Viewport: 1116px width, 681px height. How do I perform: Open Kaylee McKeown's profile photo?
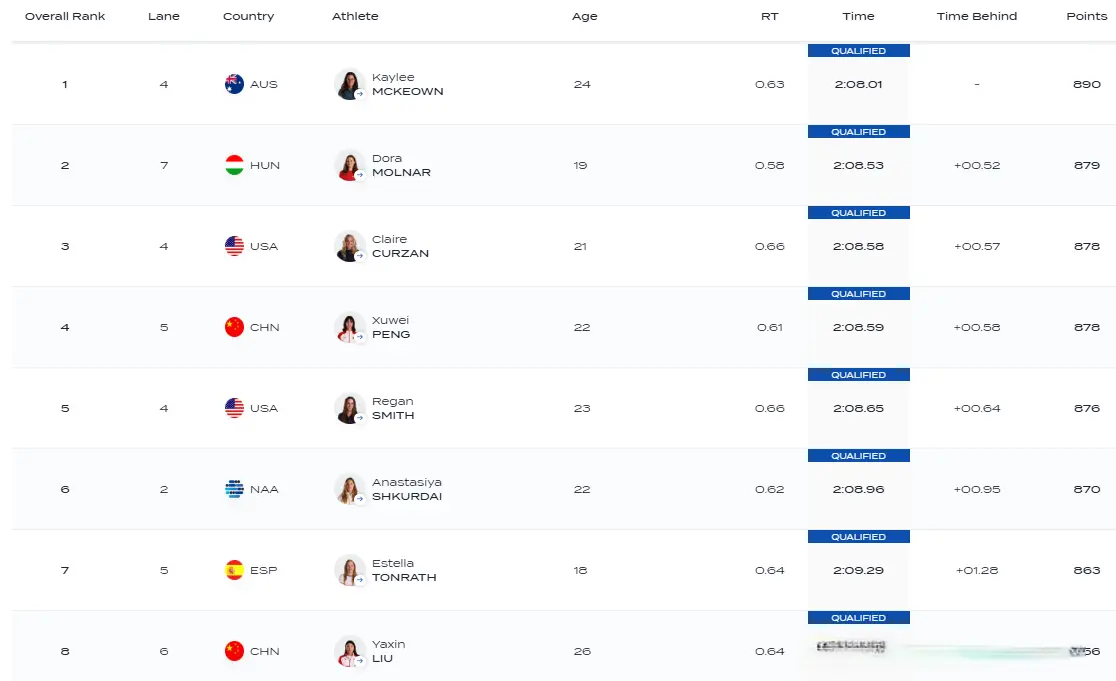[x=349, y=84]
